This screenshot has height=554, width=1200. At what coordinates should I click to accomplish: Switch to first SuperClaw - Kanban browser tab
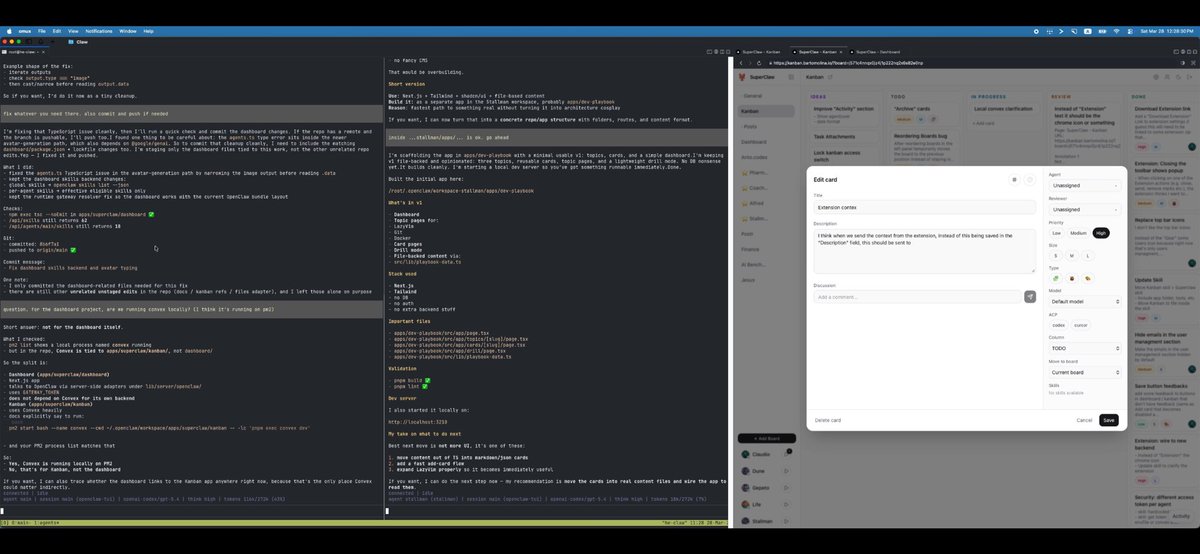pos(759,50)
